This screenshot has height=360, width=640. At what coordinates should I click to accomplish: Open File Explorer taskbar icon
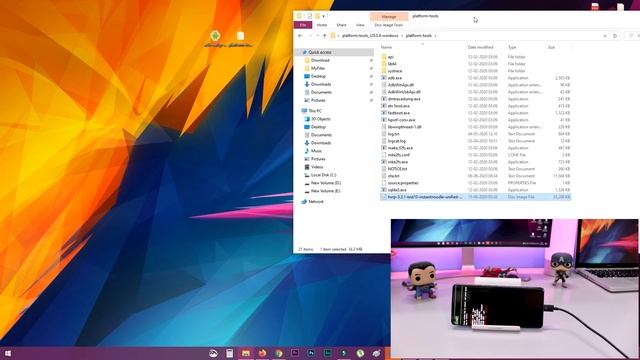(x=246, y=353)
